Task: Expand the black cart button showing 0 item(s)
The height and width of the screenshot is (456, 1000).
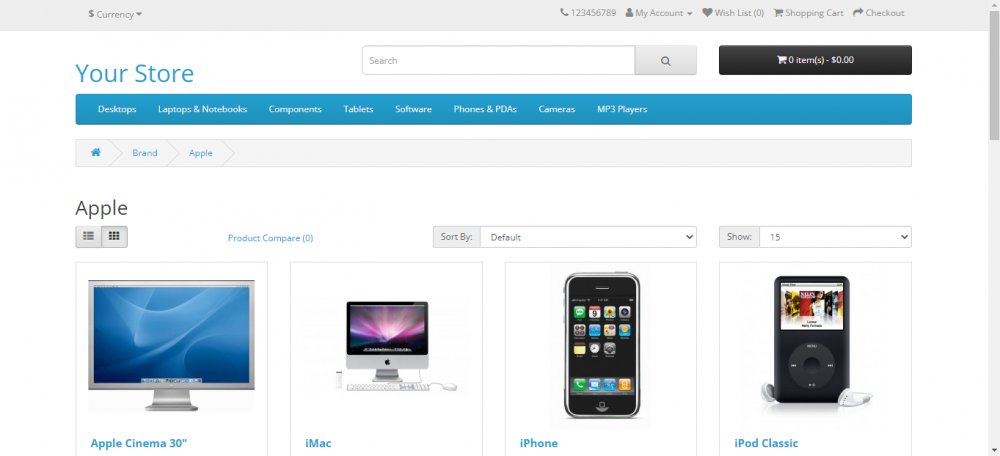Action: click(x=815, y=60)
